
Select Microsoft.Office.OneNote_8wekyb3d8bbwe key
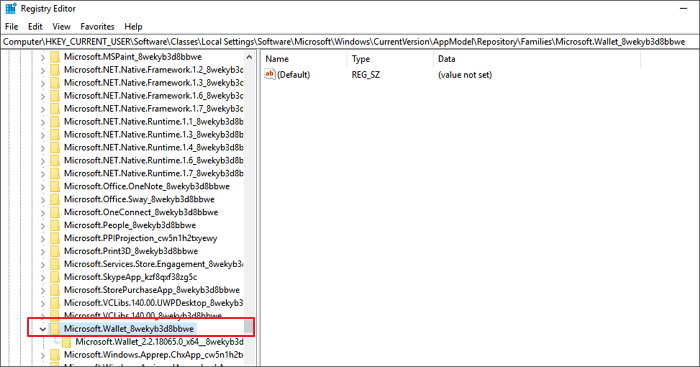(x=147, y=187)
